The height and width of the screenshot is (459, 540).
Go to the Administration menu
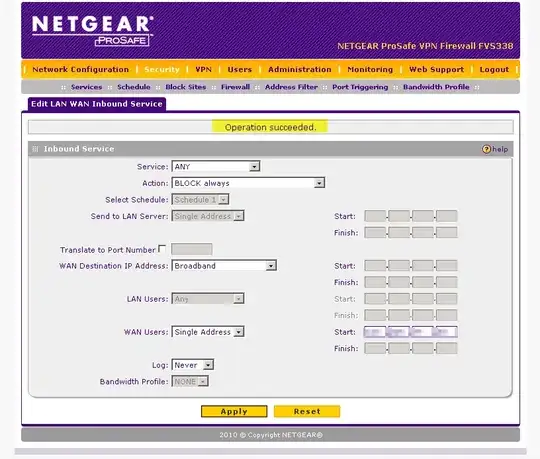click(x=300, y=70)
